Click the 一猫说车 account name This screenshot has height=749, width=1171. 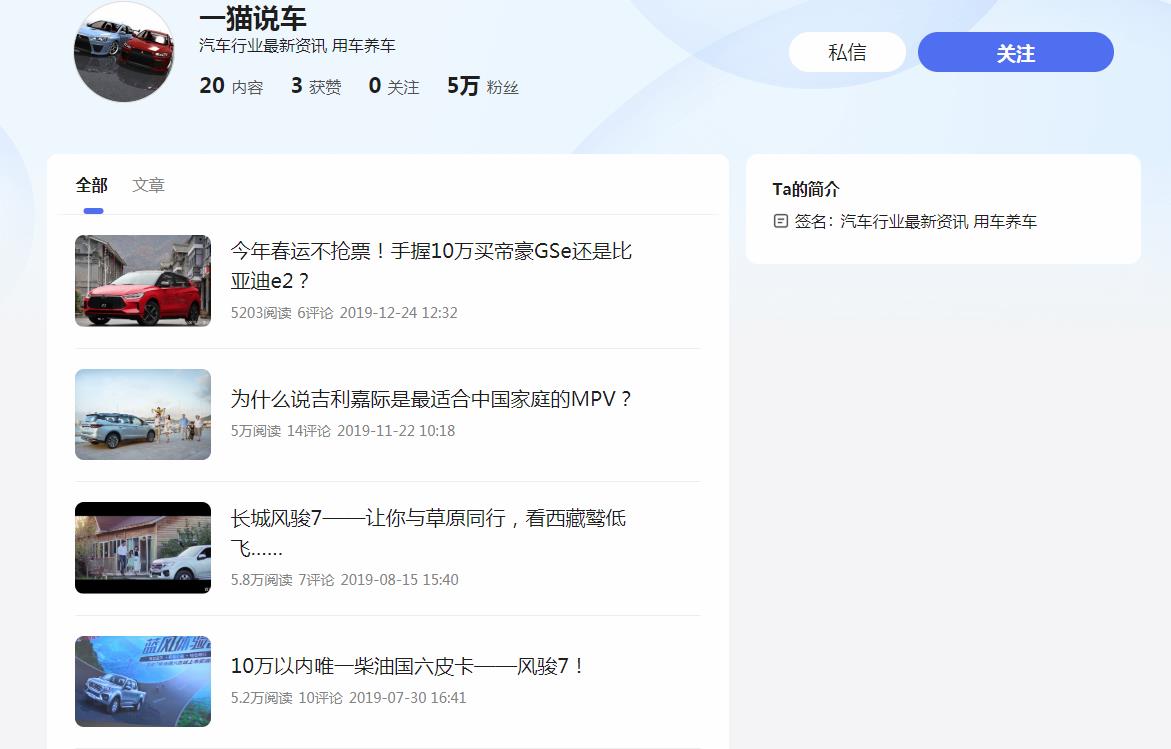pyautogui.click(x=252, y=18)
